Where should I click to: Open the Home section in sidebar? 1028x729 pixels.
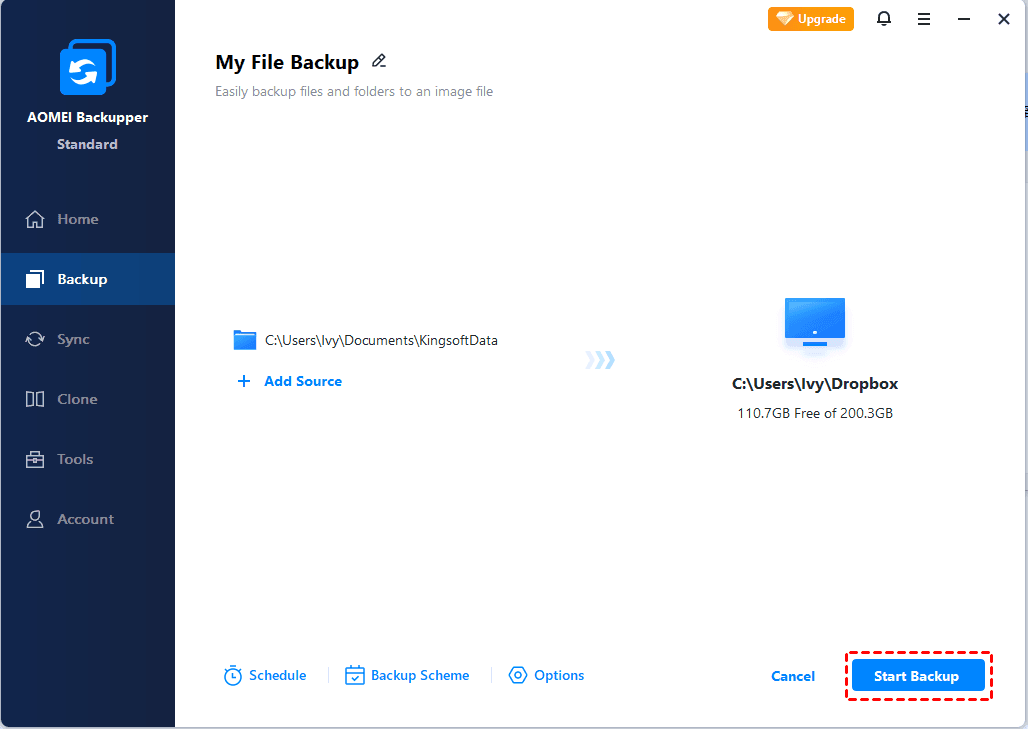point(88,219)
